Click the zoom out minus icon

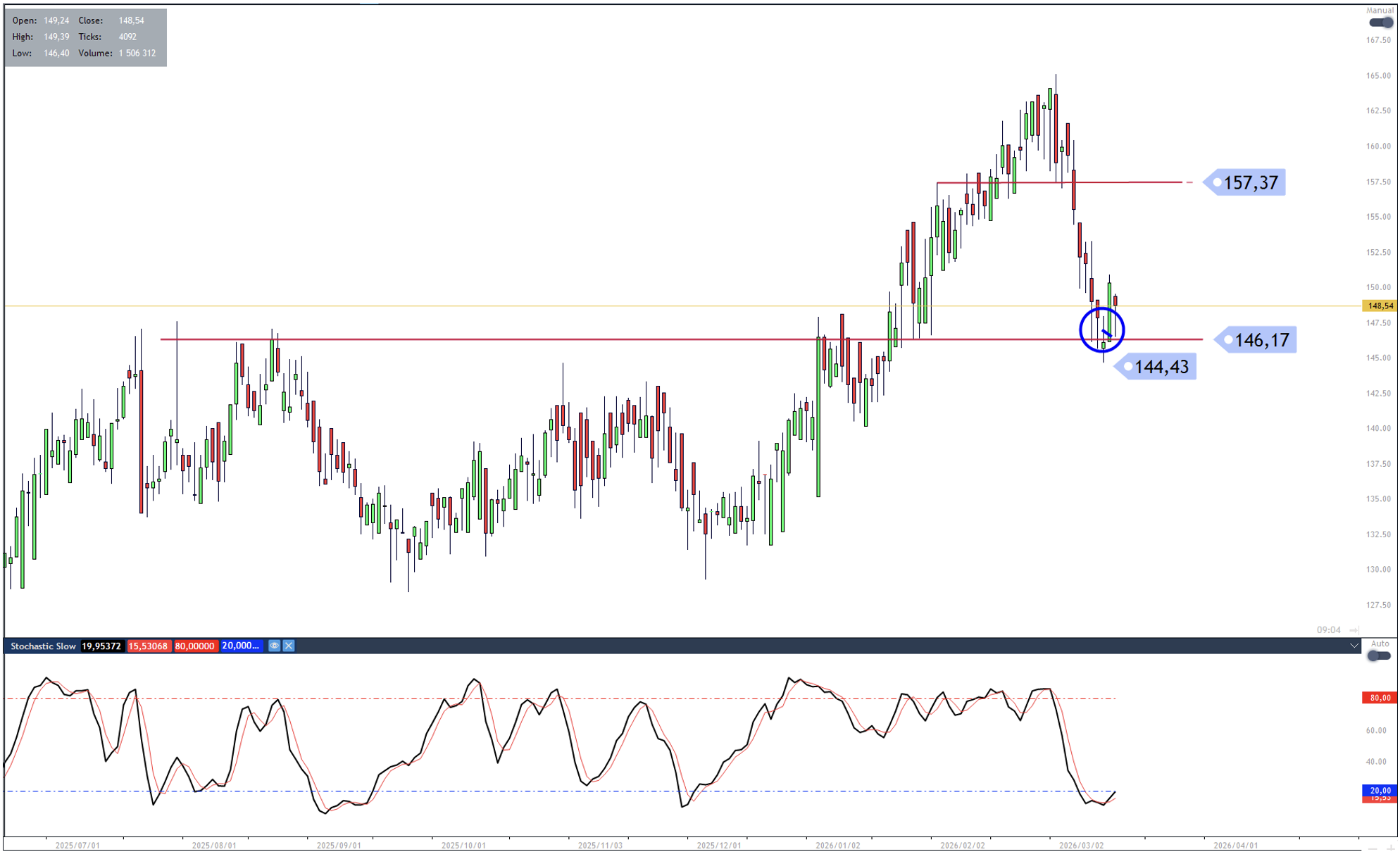[x=1373, y=849]
